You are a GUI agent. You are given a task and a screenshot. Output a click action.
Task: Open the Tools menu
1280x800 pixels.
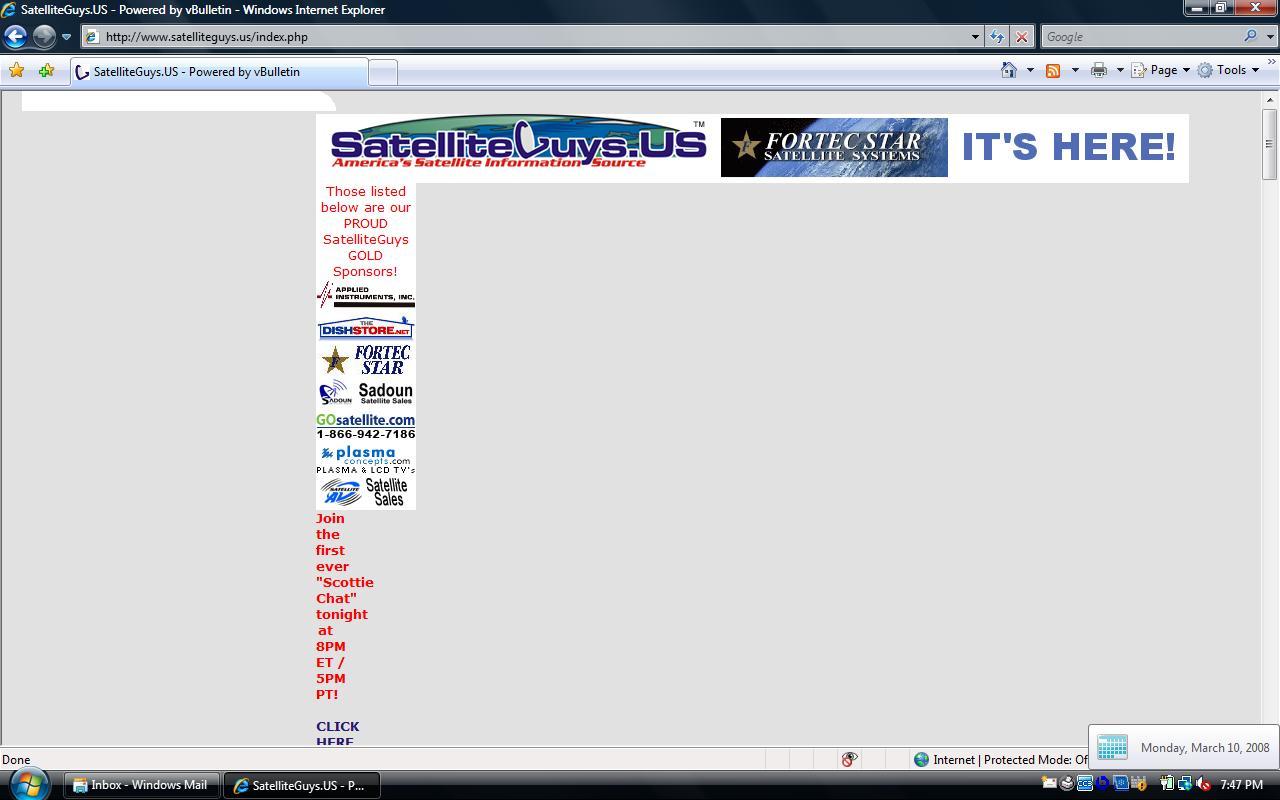pyautogui.click(x=1229, y=70)
